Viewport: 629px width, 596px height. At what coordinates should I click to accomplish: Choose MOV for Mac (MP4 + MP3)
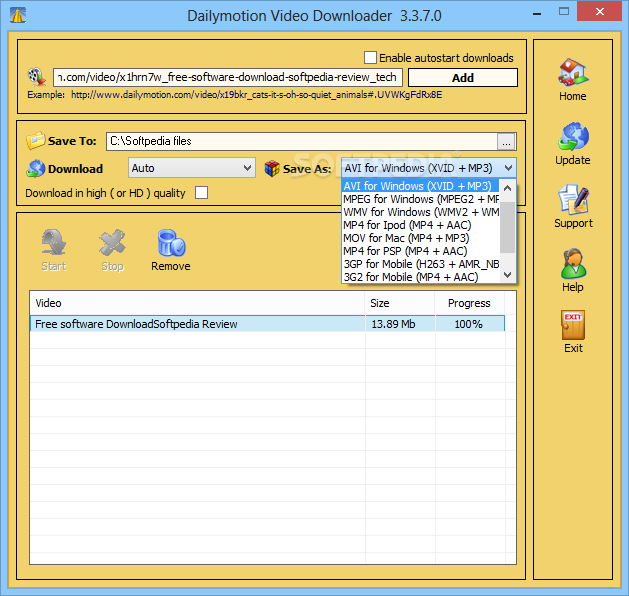421,238
